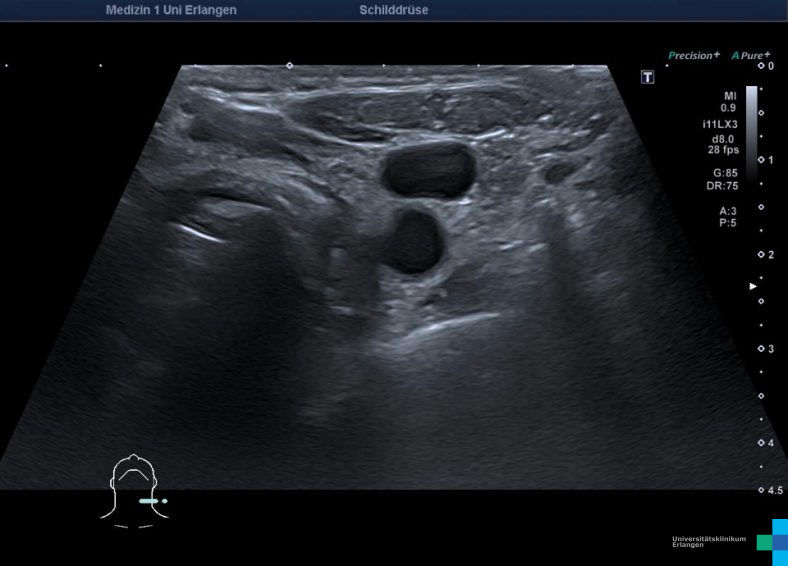788x566 pixels.
Task: Click the diamond marker on top width scale
Action: tap(290, 65)
